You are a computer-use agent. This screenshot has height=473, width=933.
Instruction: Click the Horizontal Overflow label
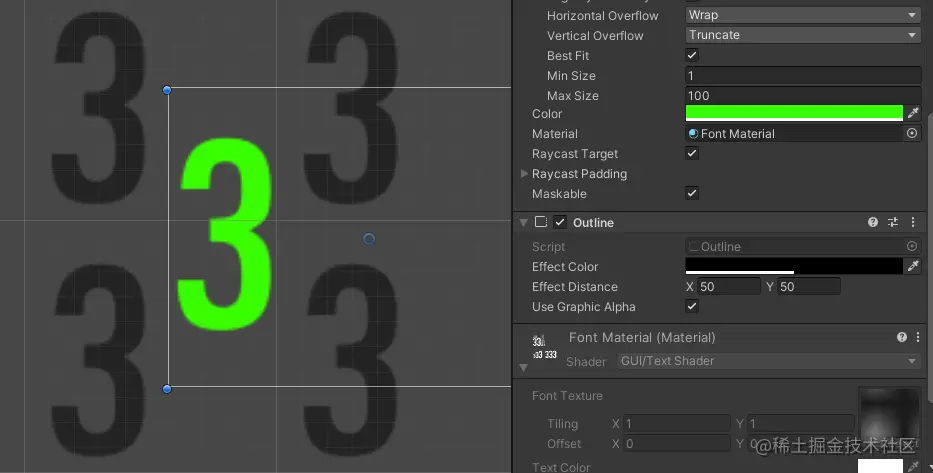(x=603, y=15)
